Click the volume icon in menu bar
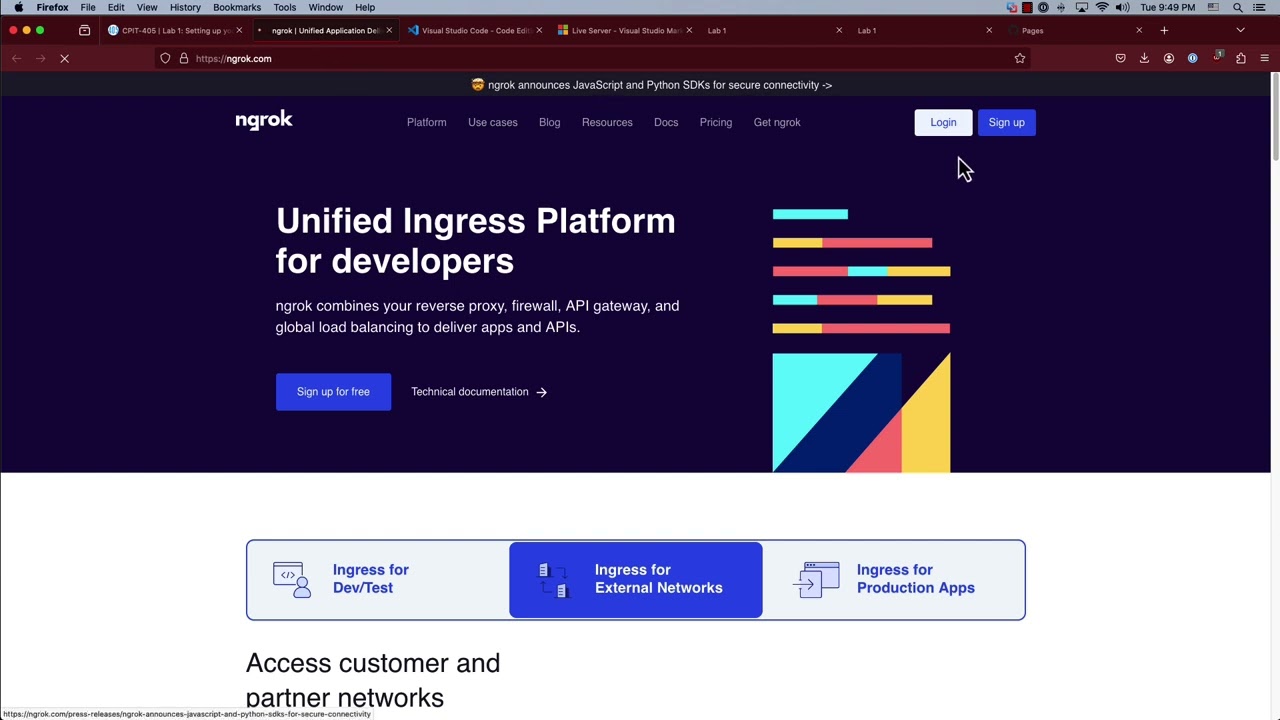Viewport: 1280px width, 720px height. 1122,8
